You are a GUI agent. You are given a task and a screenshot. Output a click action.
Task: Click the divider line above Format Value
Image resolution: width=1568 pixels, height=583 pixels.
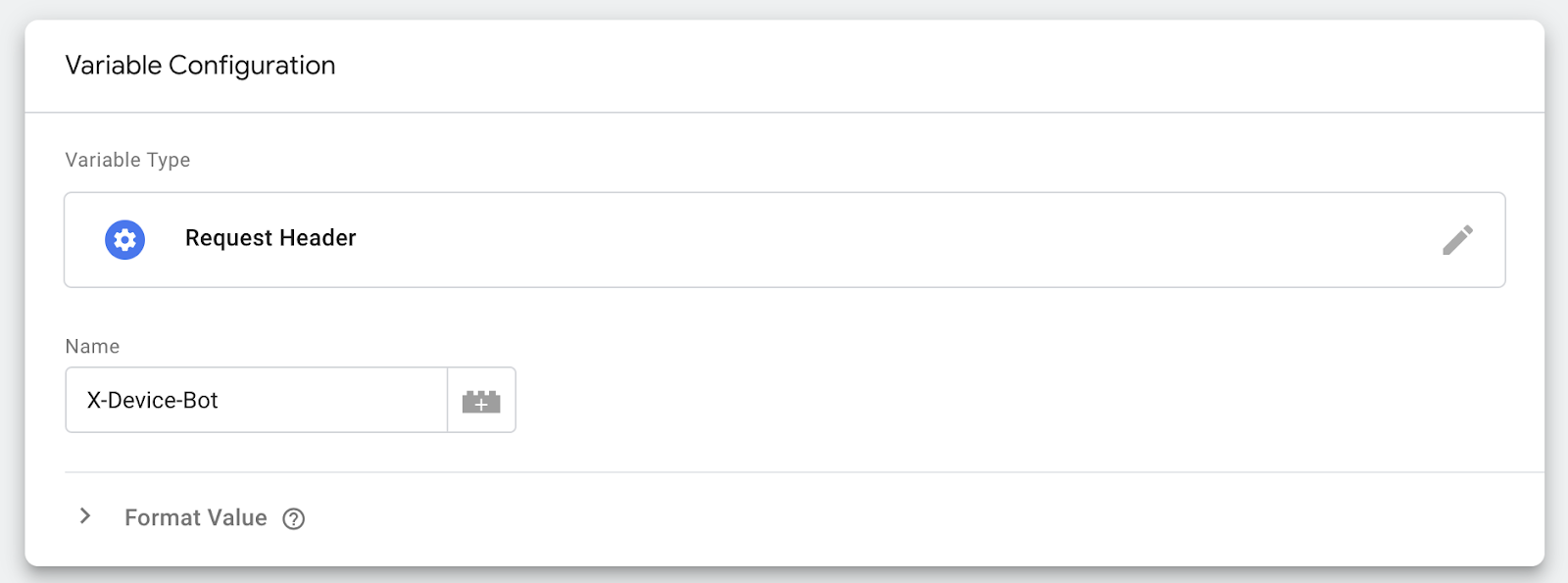(784, 472)
